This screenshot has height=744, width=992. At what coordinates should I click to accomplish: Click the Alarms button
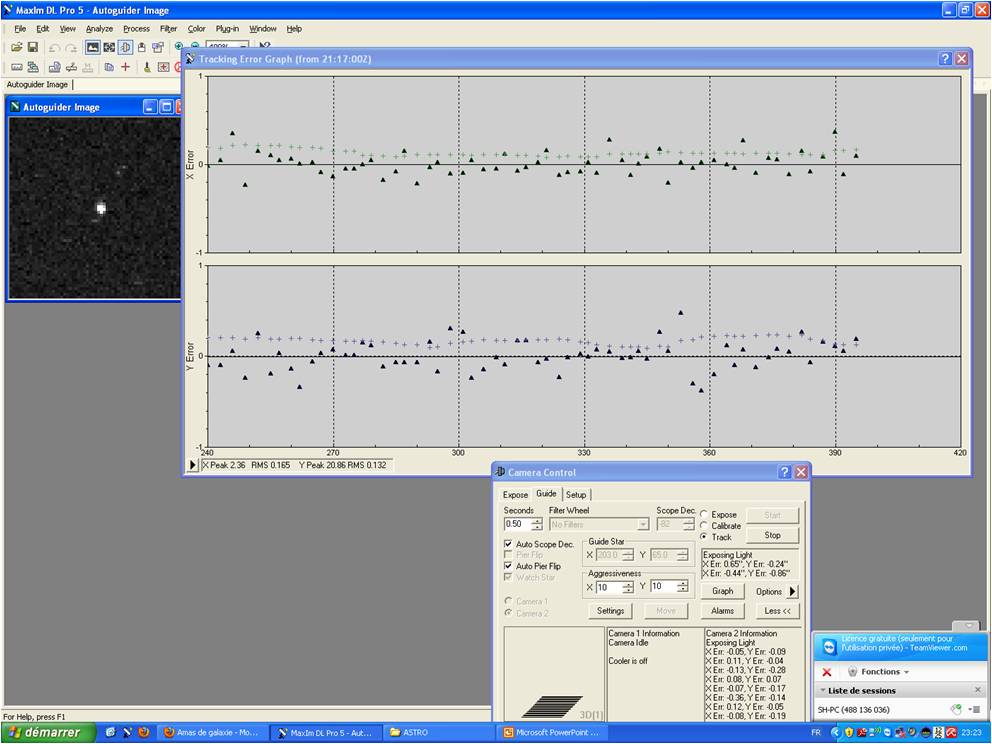[x=723, y=610]
